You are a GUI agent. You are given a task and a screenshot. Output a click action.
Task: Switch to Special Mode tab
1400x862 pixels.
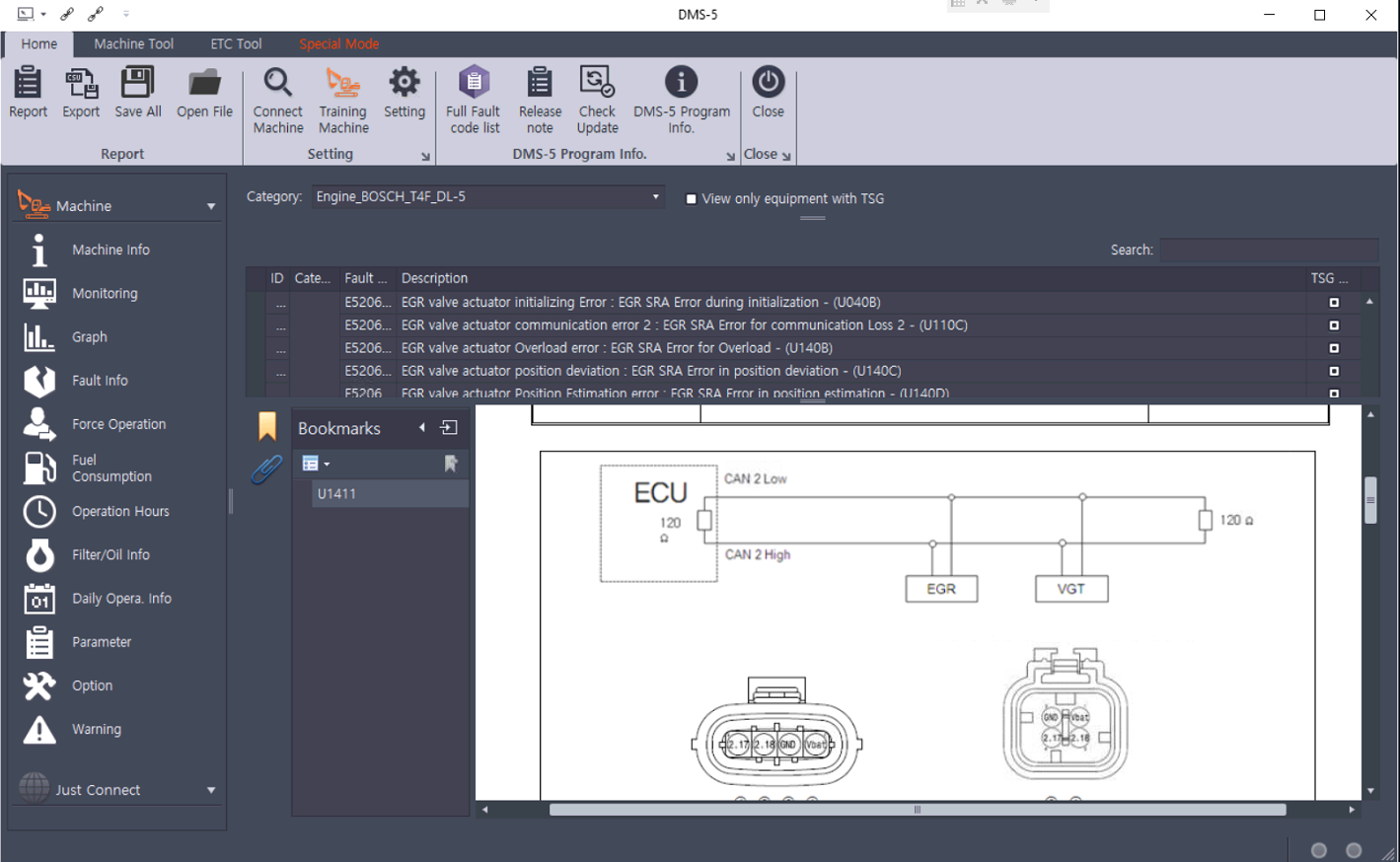(338, 43)
